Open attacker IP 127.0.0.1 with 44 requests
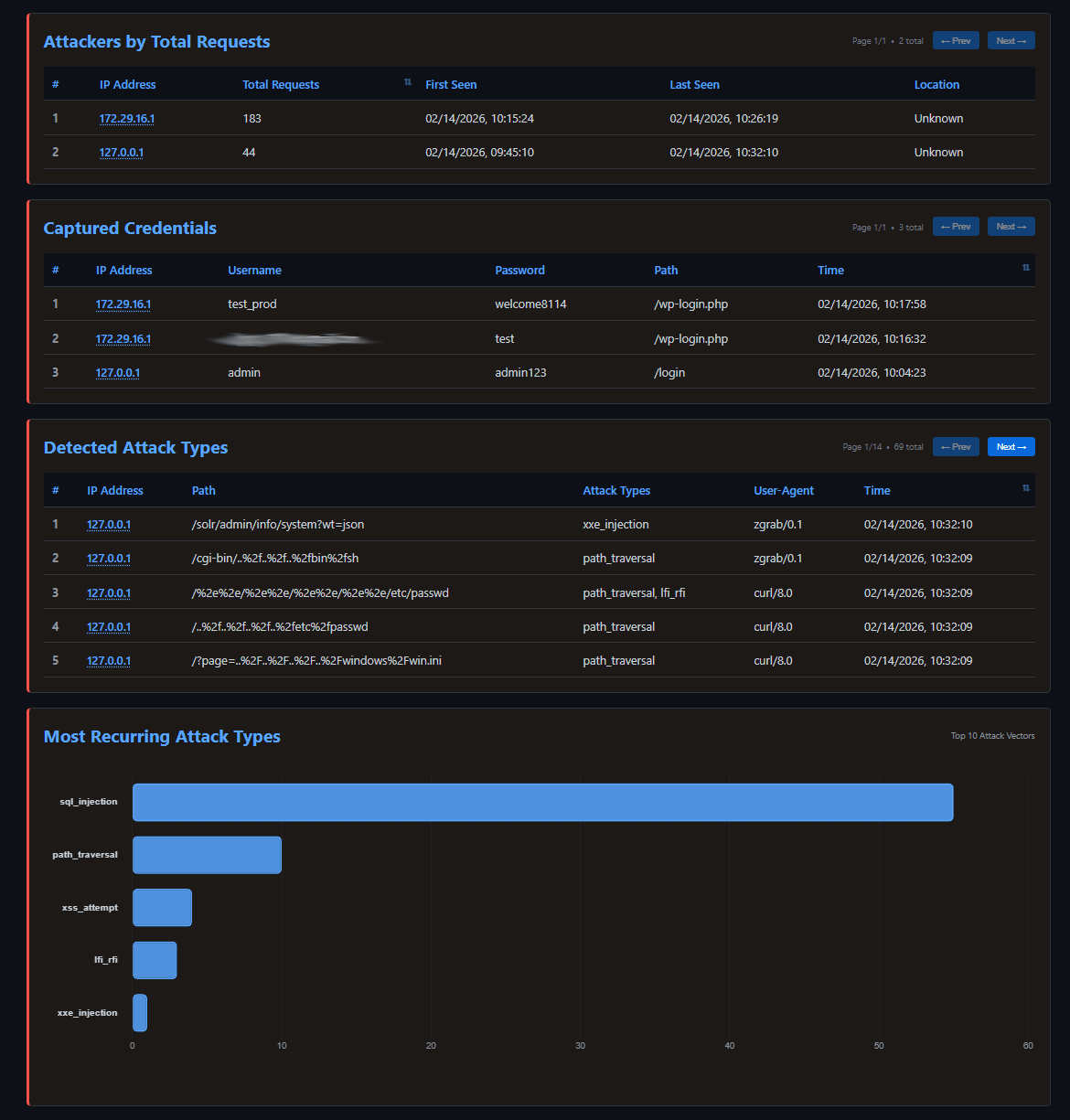 (x=122, y=153)
